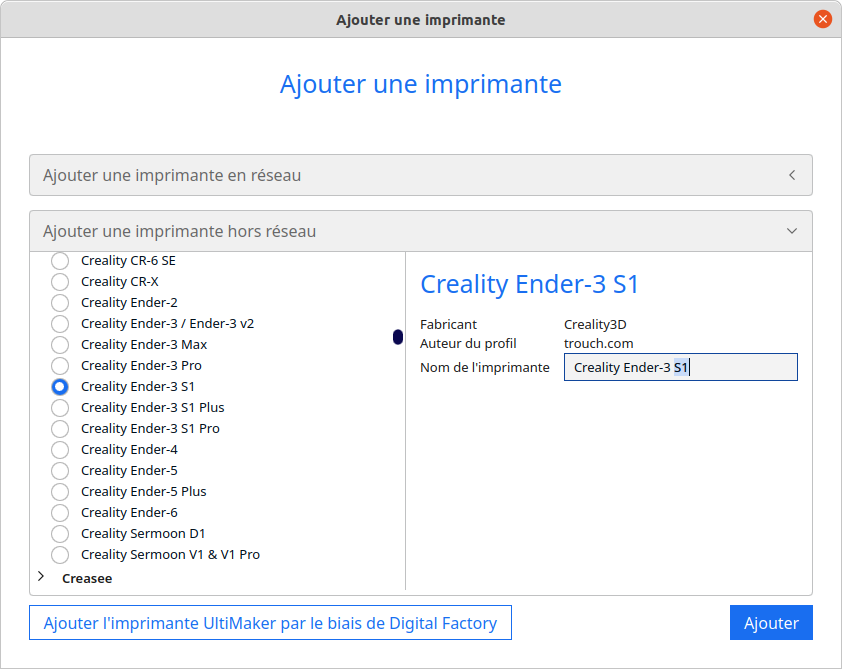Select the Creality CR-6 SE radio button
Viewport: 842px width, 669px height.
tap(60, 261)
